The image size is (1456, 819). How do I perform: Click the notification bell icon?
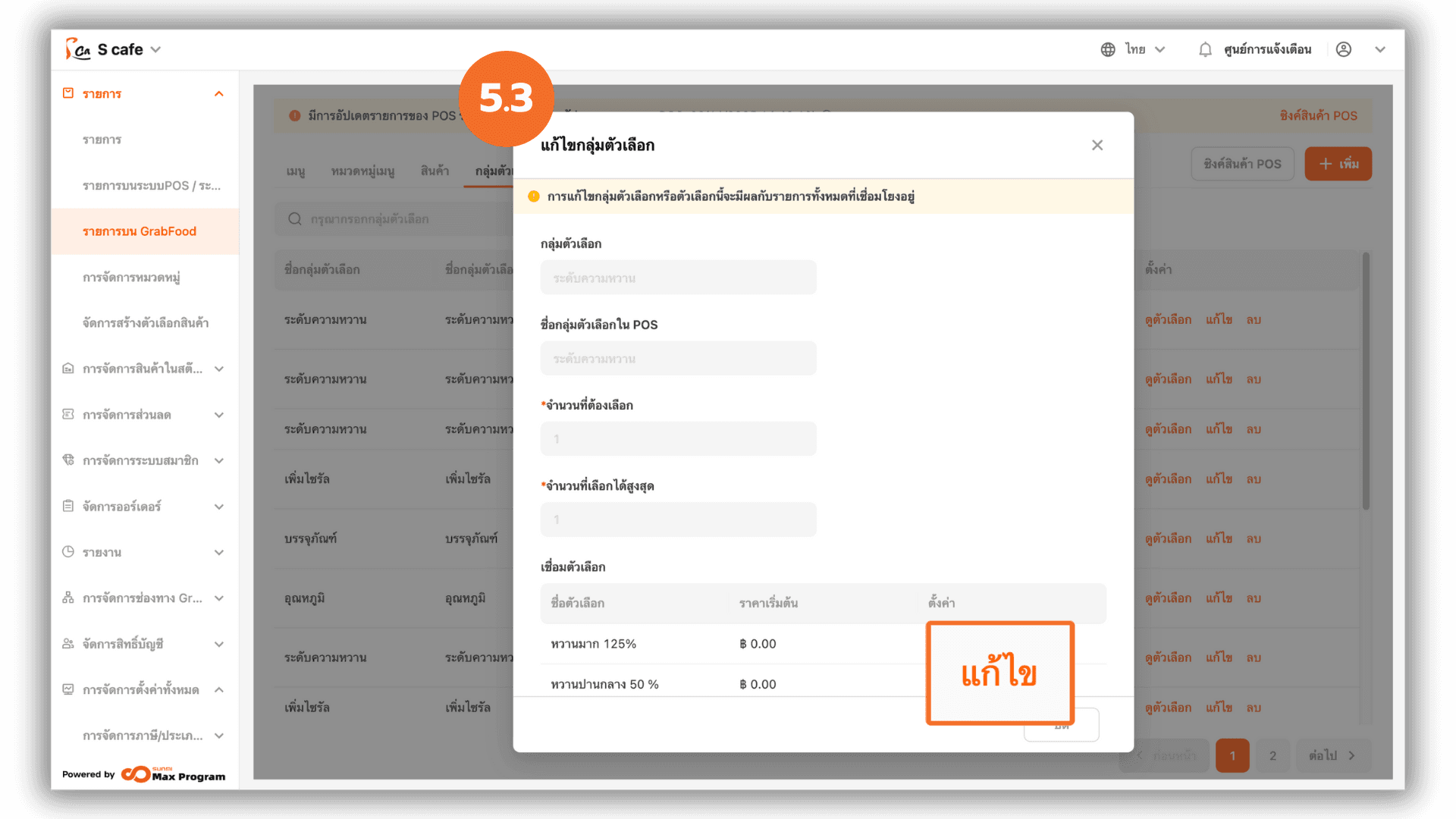[x=1205, y=49]
